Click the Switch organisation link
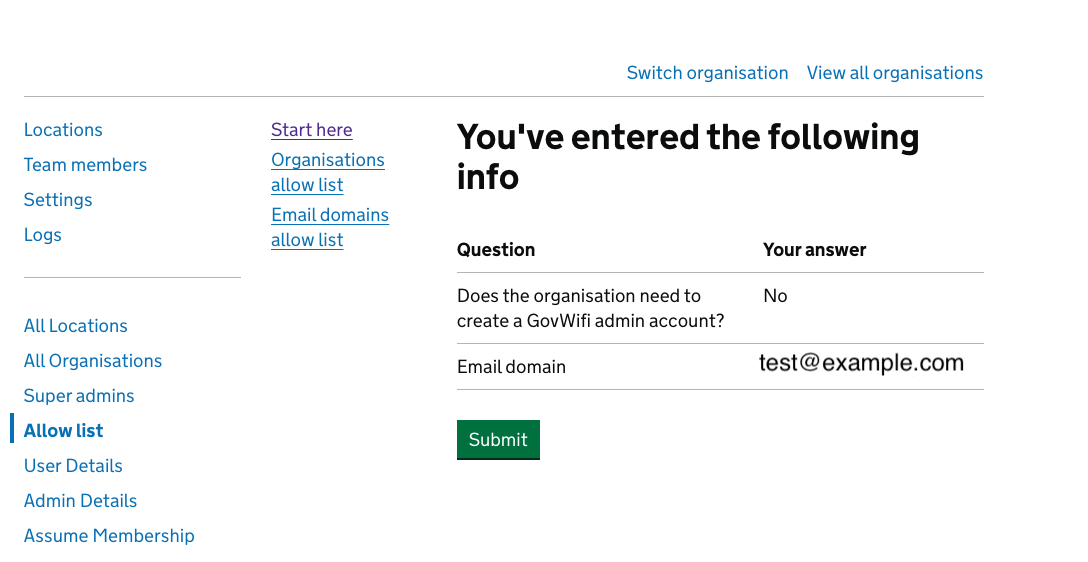The image size is (1088, 562). coord(707,73)
